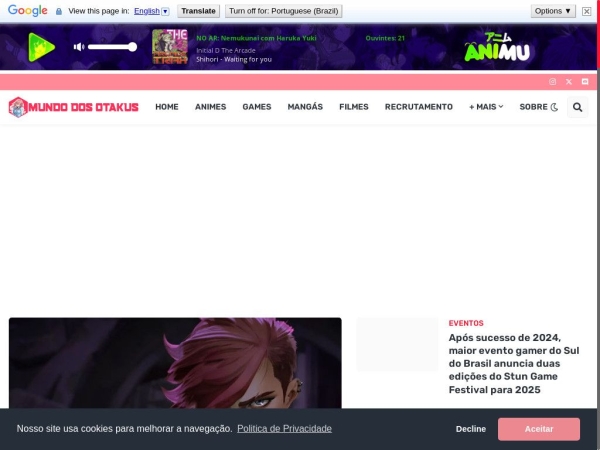Adjust the radio volume slider

click(112, 47)
